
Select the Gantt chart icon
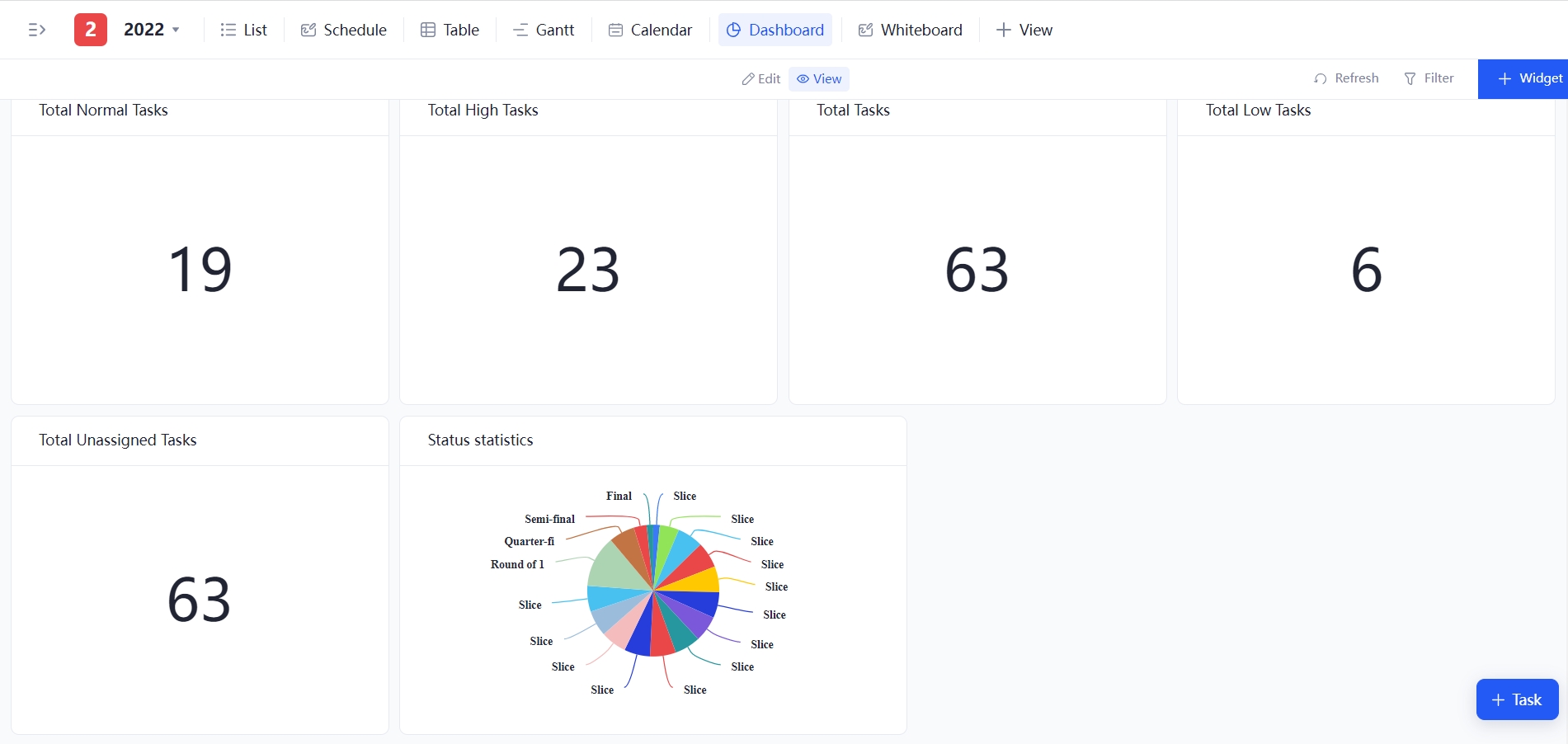tap(520, 31)
